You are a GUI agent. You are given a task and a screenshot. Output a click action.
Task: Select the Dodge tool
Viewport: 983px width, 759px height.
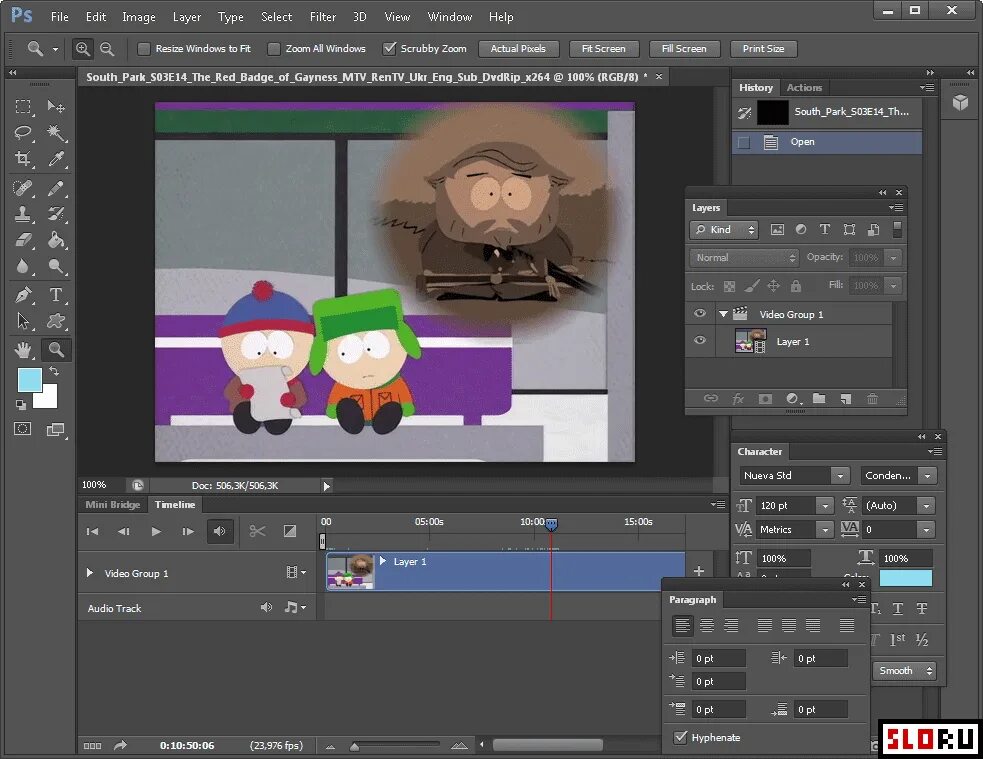pos(56,266)
